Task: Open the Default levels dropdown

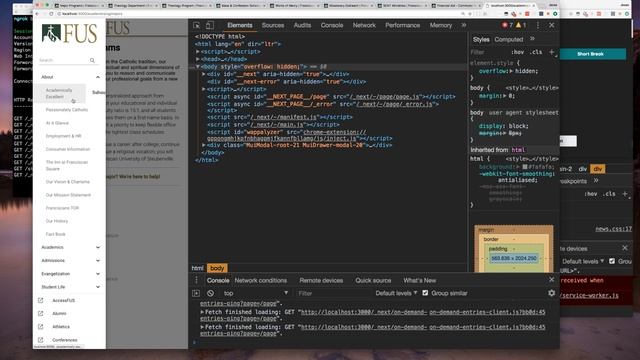Action: pos(396,293)
